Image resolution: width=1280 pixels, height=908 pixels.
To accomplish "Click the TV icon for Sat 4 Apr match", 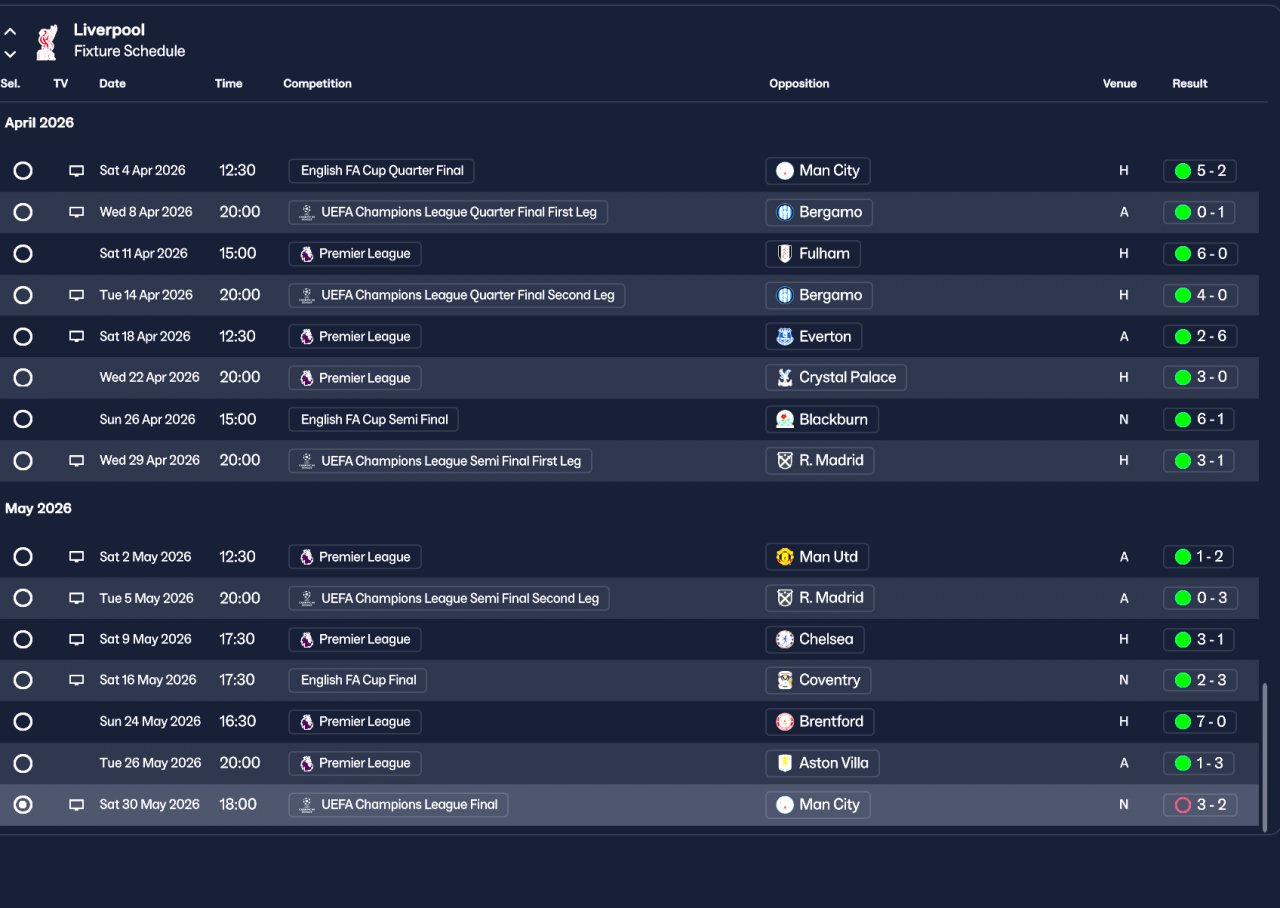I will tap(76, 171).
